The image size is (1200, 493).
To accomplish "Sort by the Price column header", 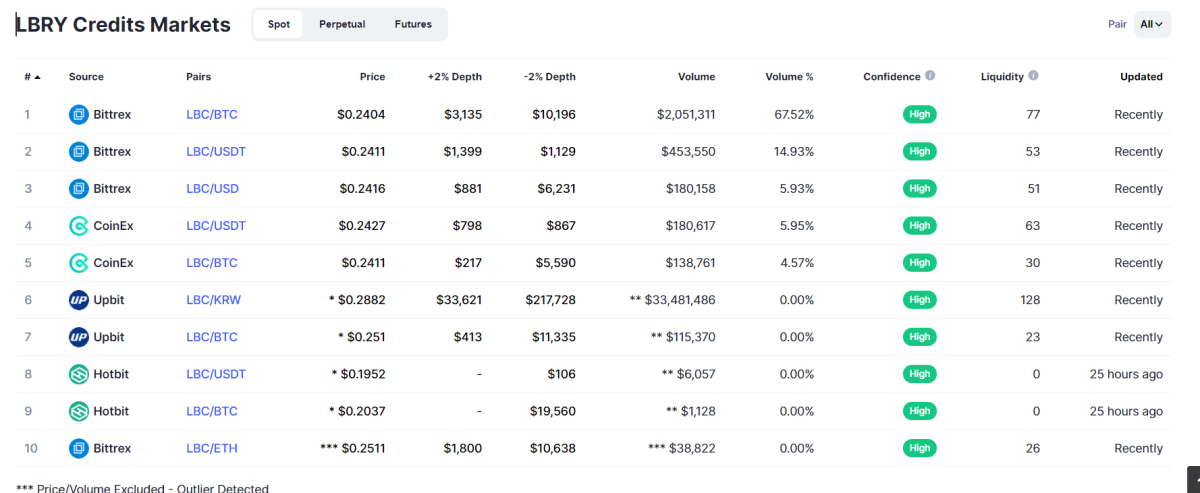I will (x=372, y=77).
